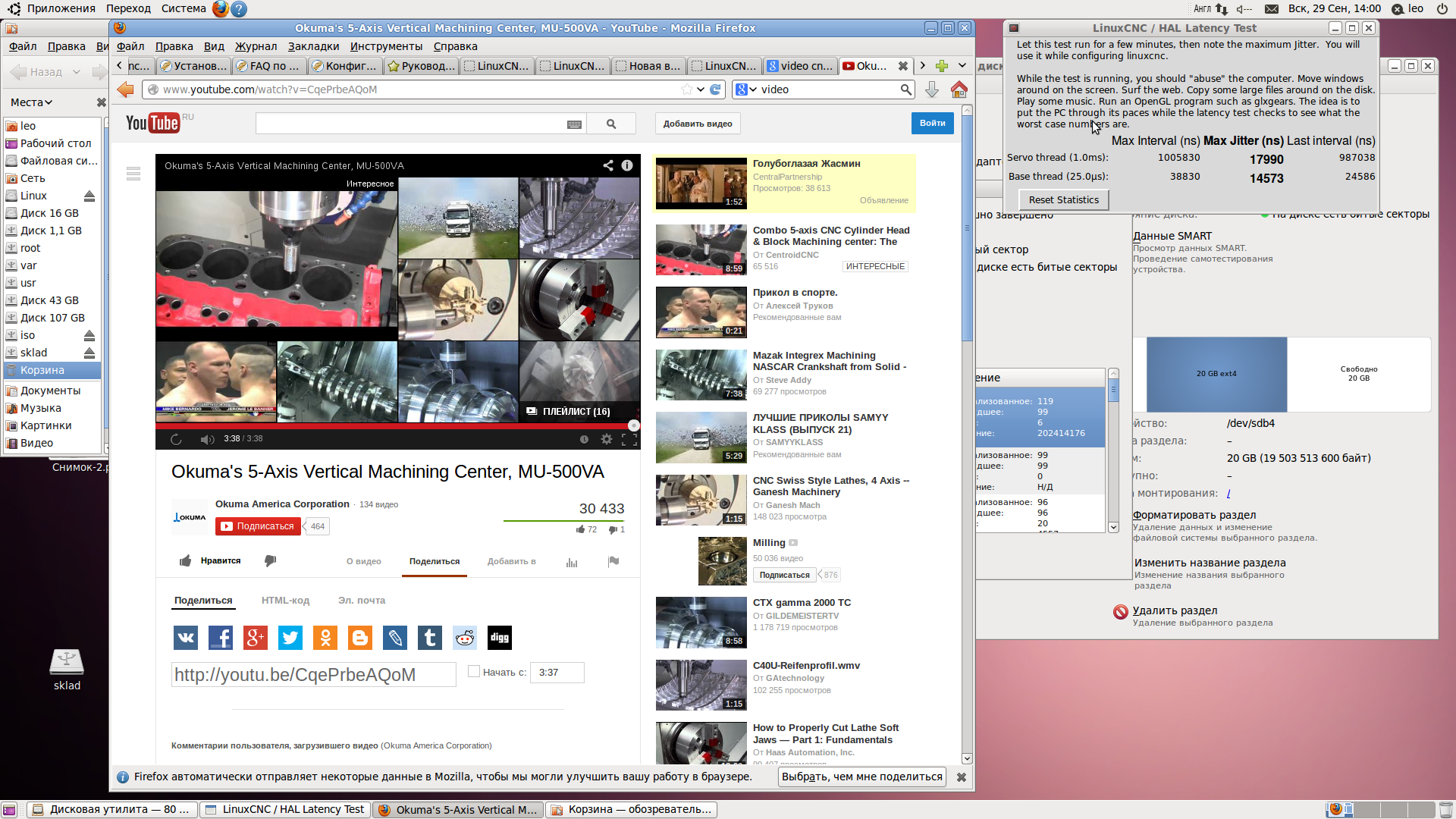Expand the list-all-tabs arrow in Firefox

click(x=962, y=66)
